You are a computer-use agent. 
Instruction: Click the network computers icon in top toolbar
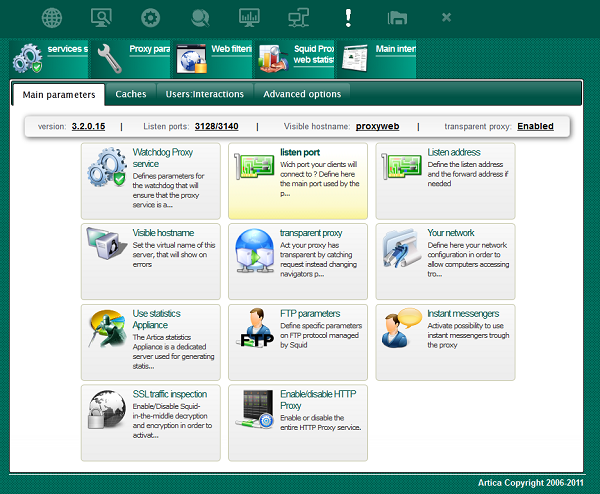[x=298, y=18]
